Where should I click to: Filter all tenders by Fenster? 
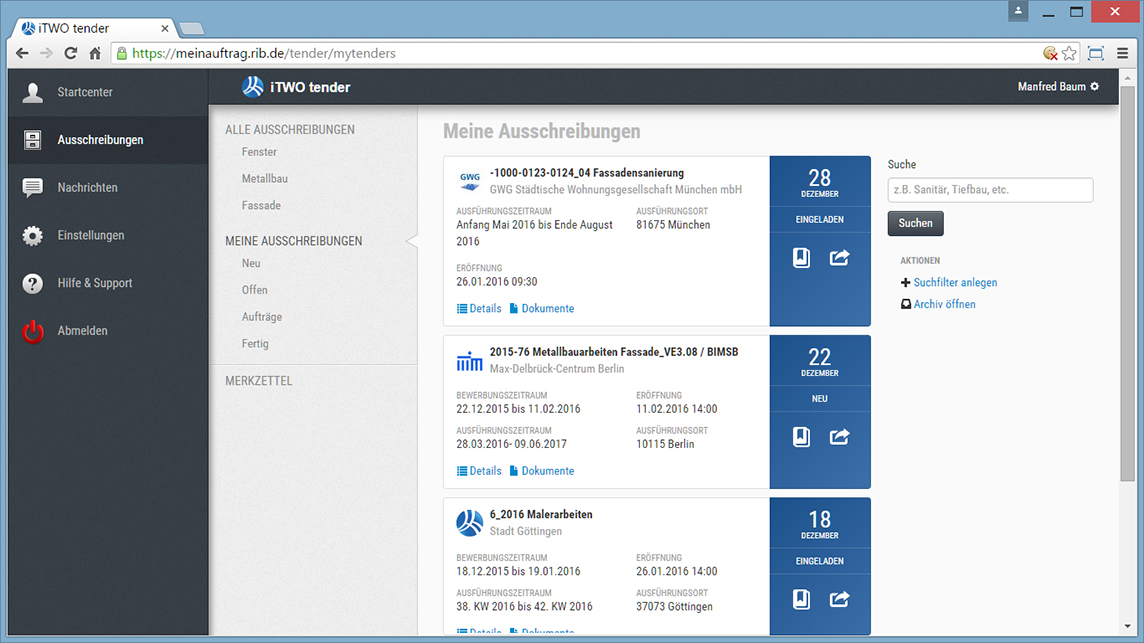pos(259,152)
